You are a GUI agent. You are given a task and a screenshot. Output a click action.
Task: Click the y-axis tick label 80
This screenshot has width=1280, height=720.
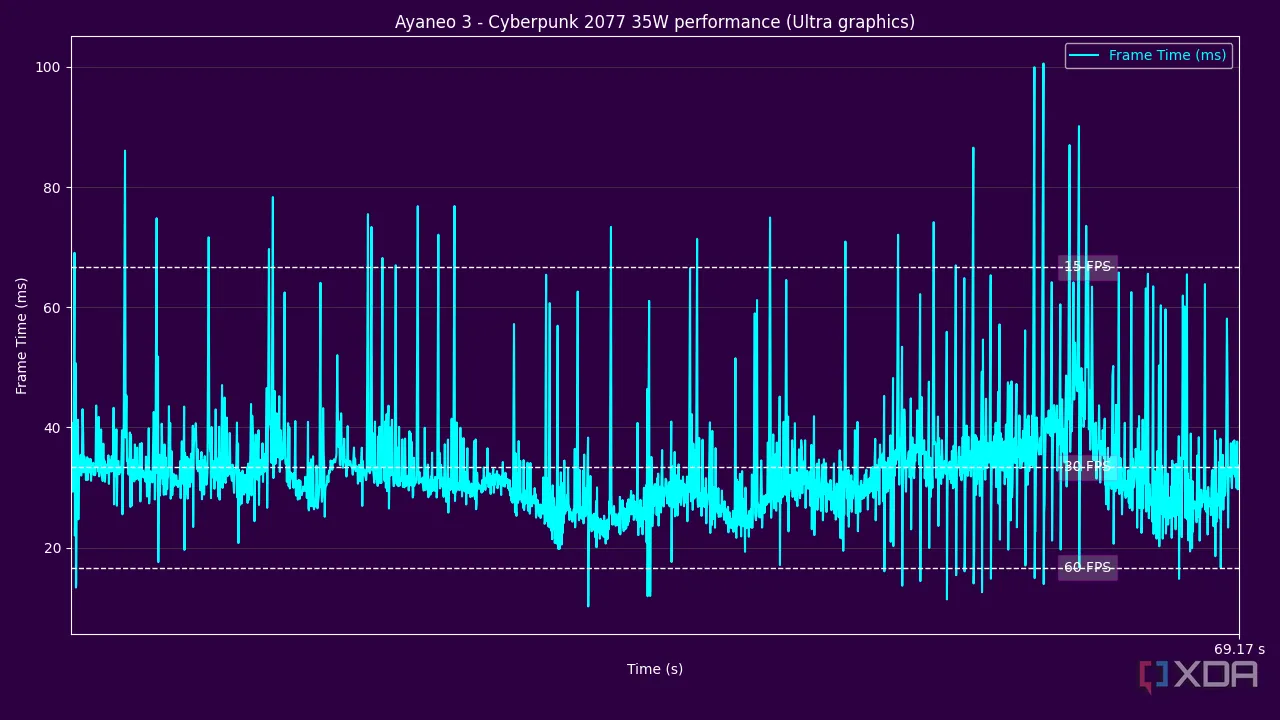(x=52, y=188)
